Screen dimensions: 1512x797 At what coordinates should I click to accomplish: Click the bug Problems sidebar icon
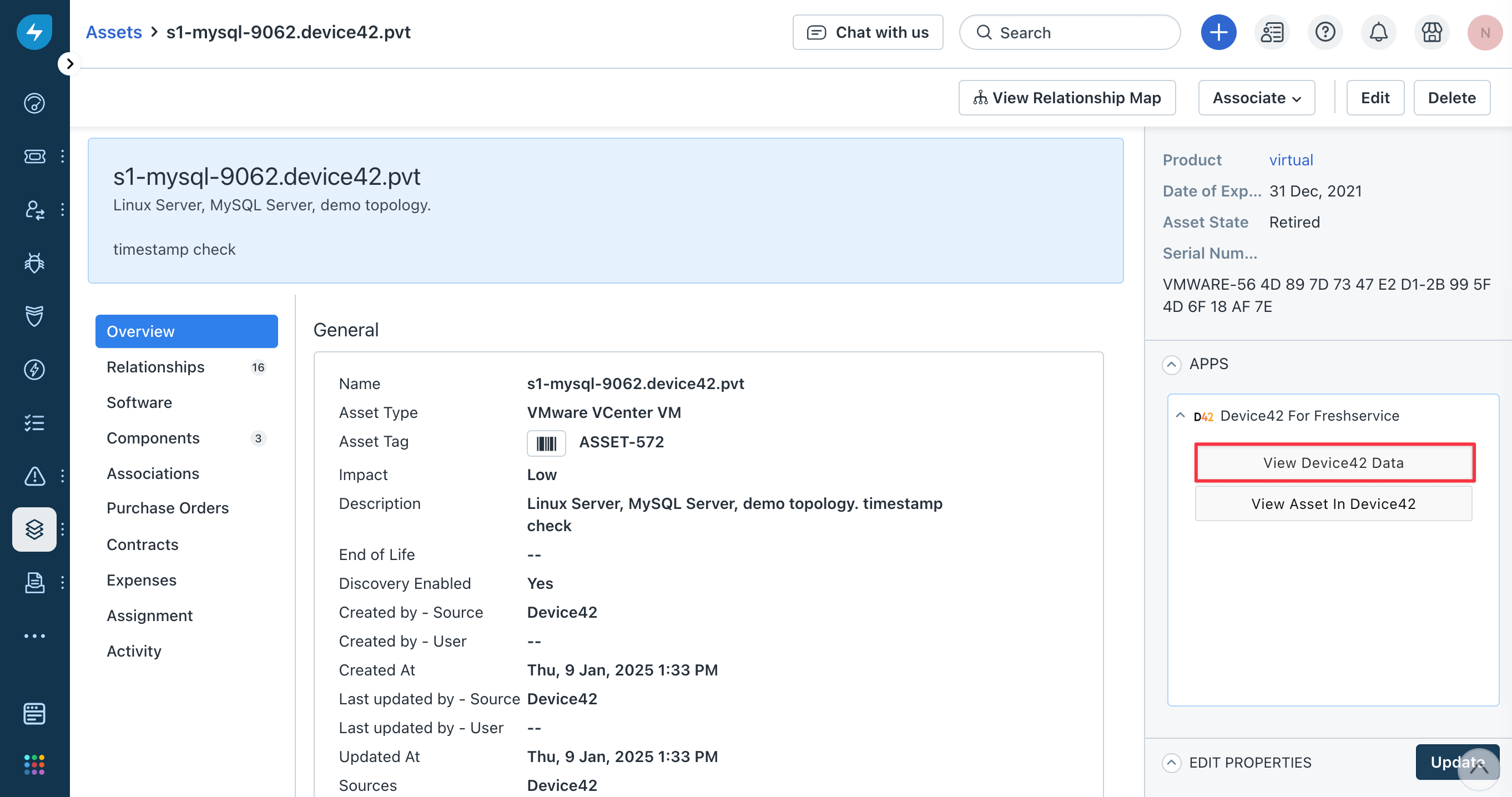click(34, 263)
